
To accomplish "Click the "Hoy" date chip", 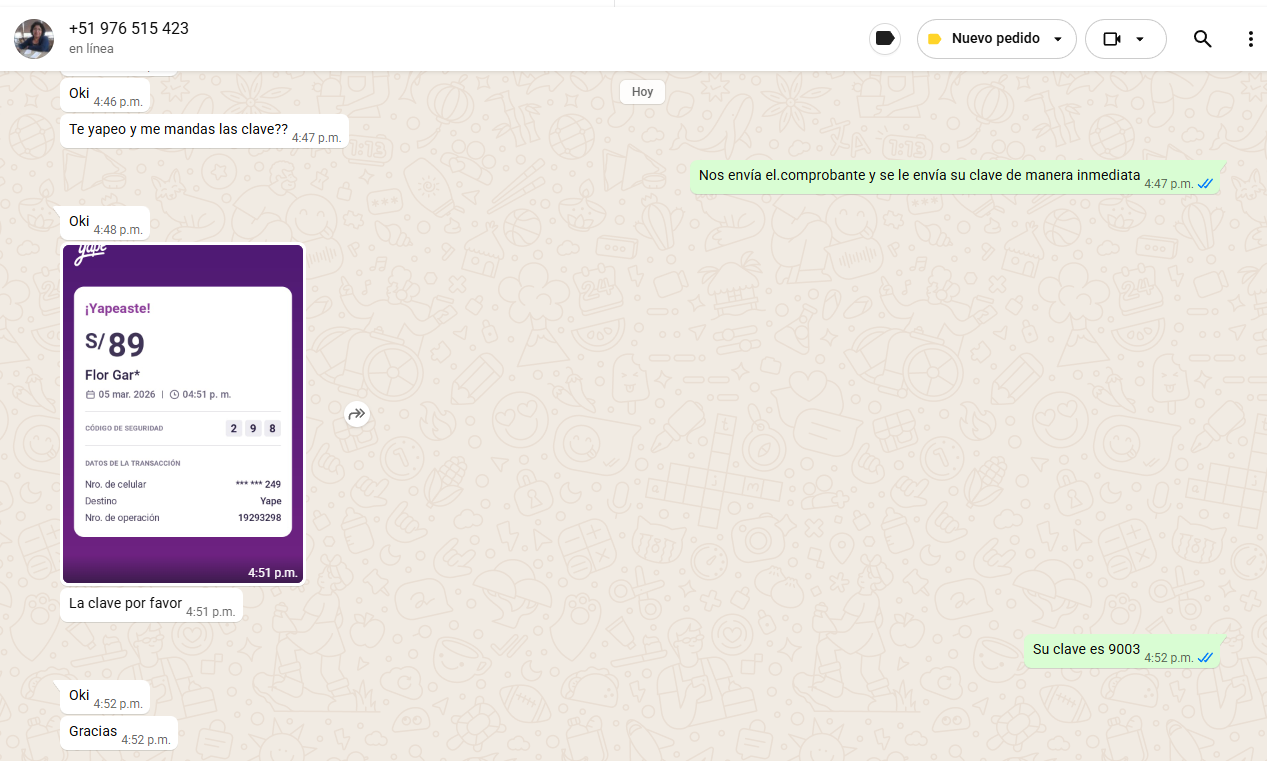I will (642, 92).
